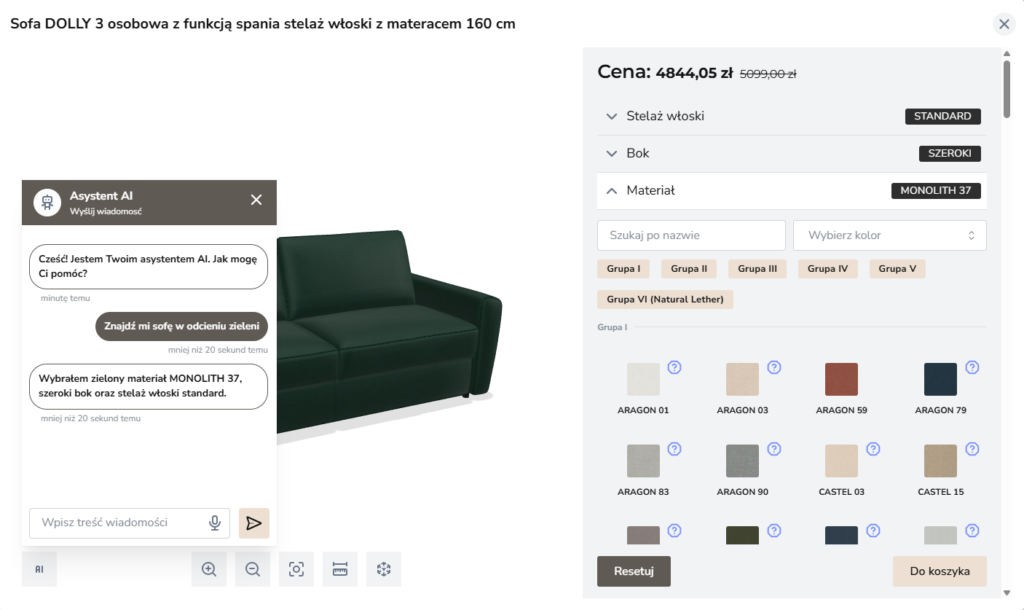Click the microphone voice input icon
This screenshot has height=610, width=1024.
pos(214,523)
